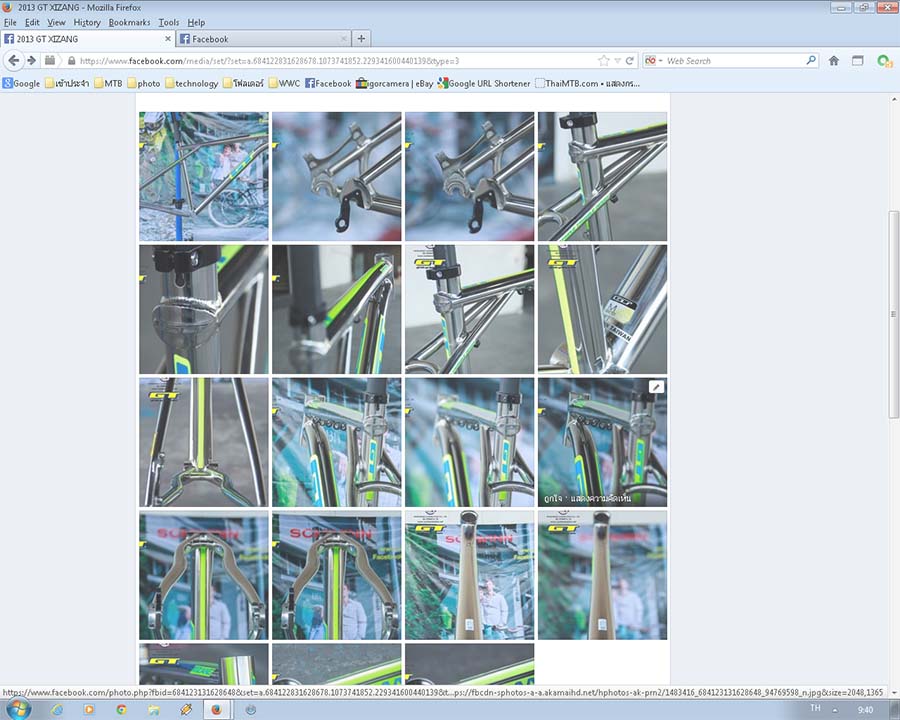
Task: Open a new tab with plus button
Action: tap(361, 38)
